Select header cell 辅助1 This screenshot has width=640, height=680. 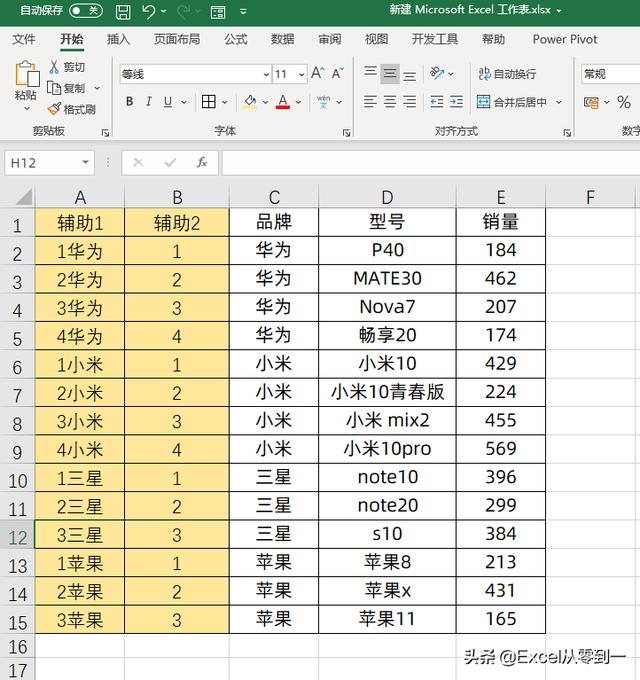(x=80, y=222)
